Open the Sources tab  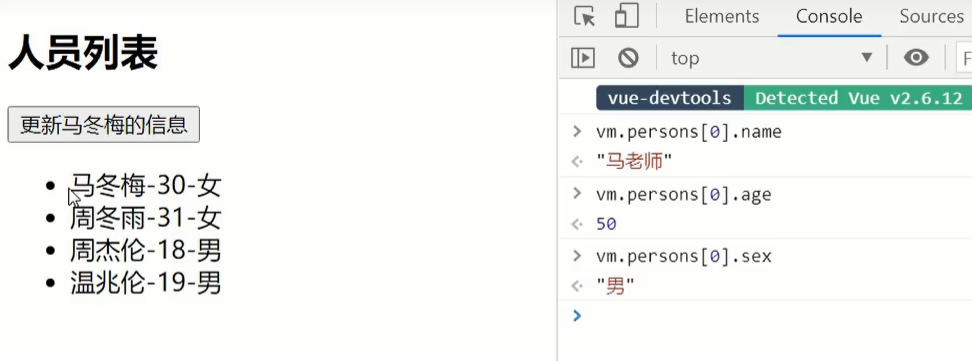click(x=932, y=16)
